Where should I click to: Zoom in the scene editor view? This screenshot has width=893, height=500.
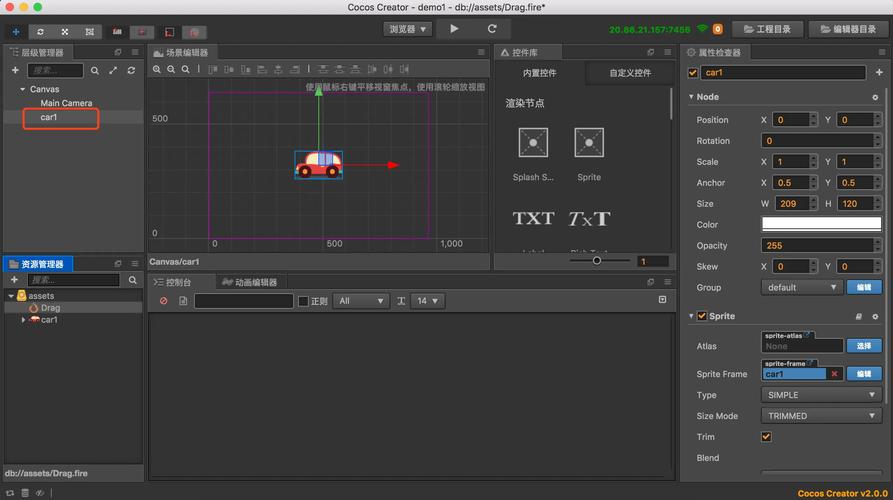(157, 69)
